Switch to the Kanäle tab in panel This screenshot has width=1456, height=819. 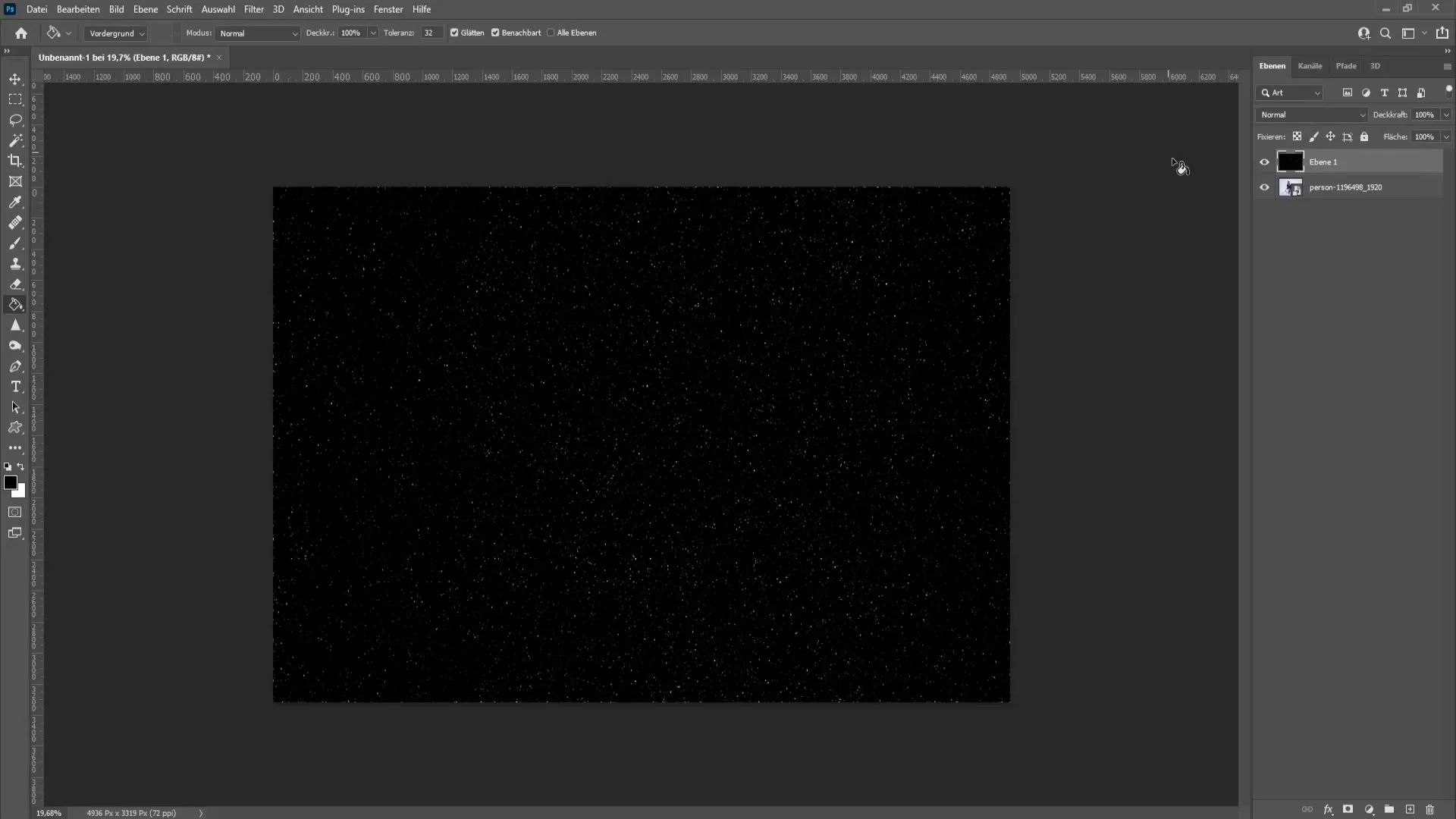tap(1310, 65)
